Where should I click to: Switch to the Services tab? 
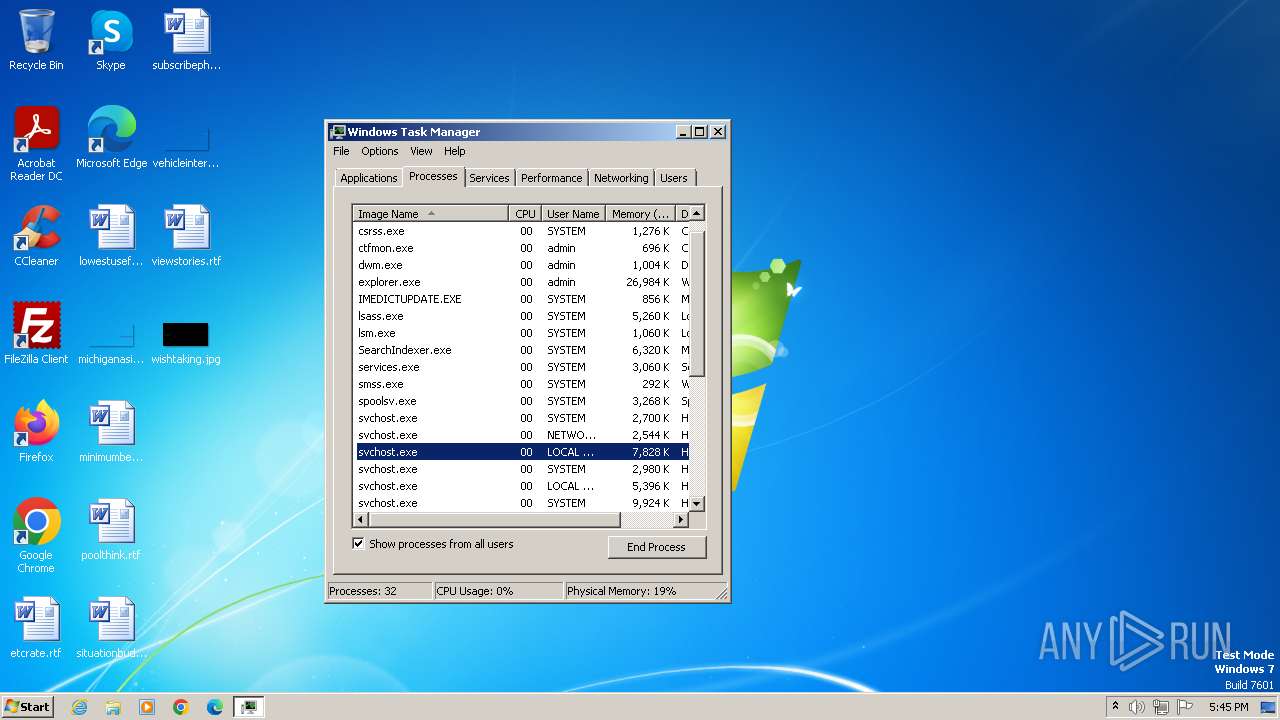(x=489, y=178)
